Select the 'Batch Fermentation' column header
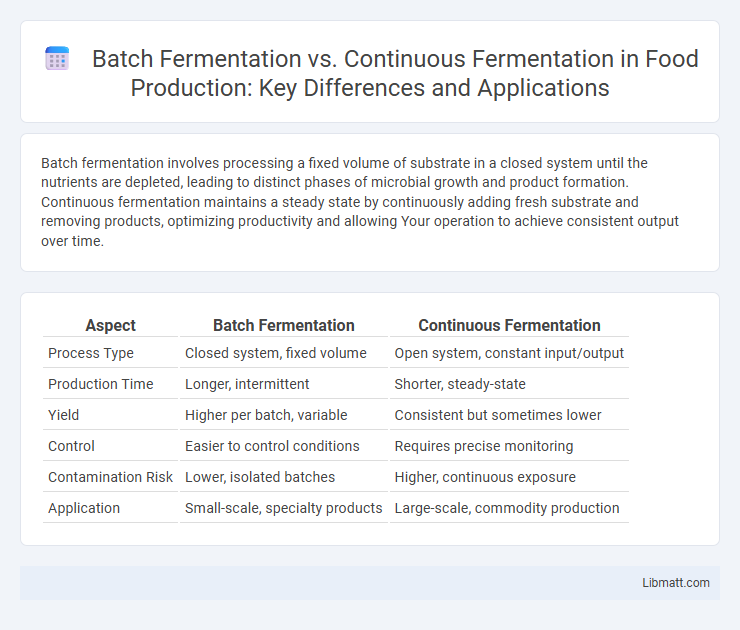The image size is (740, 630). 284,325
